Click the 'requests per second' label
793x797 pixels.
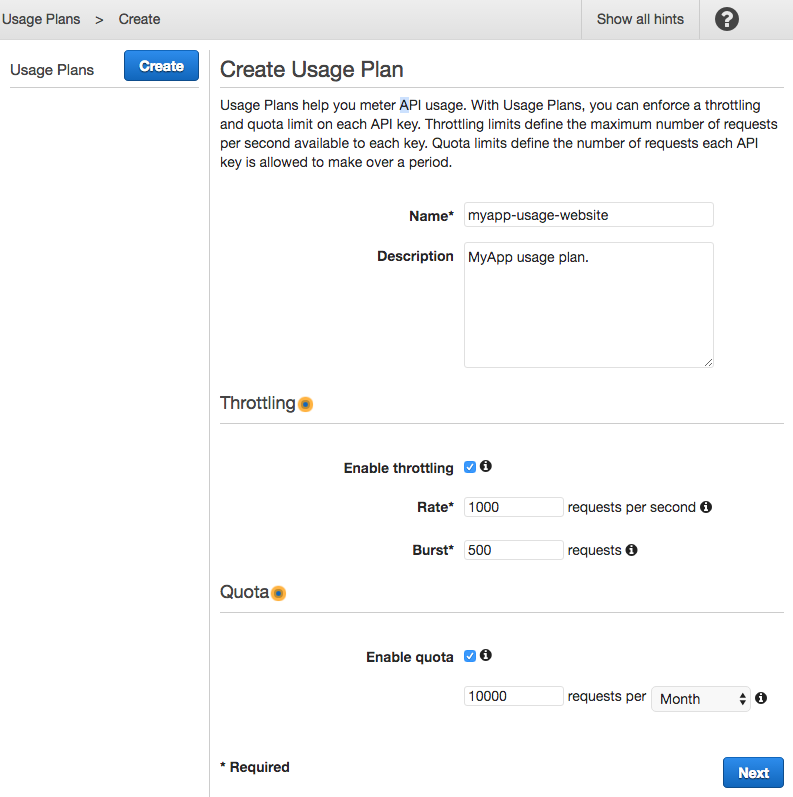[x=631, y=507]
